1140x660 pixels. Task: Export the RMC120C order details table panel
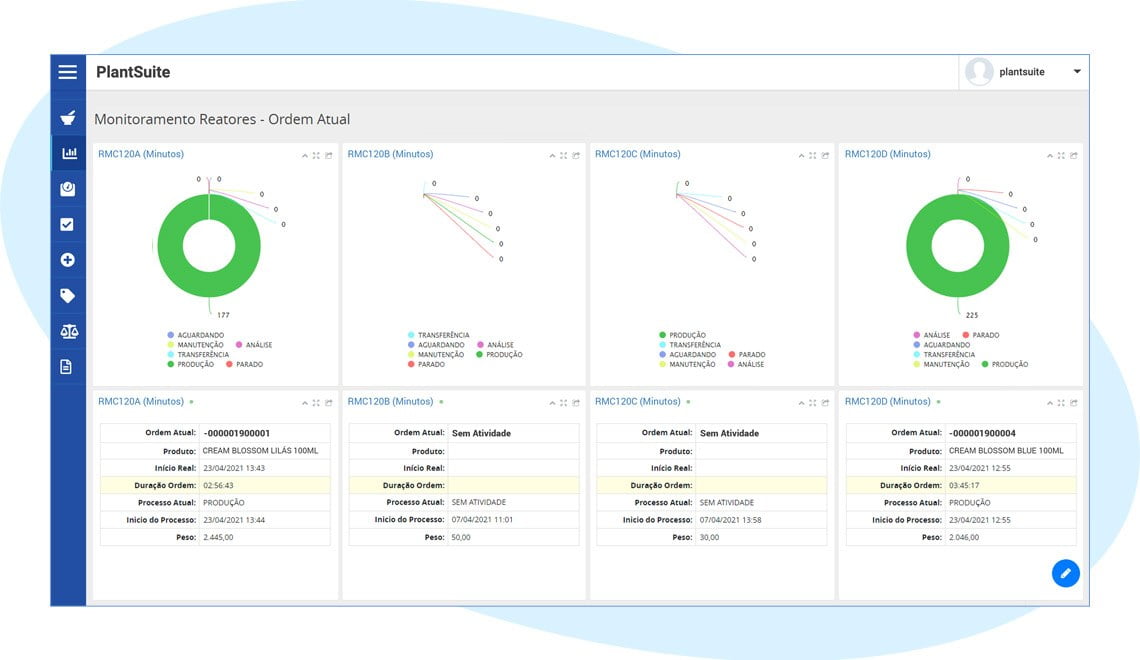click(825, 403)
